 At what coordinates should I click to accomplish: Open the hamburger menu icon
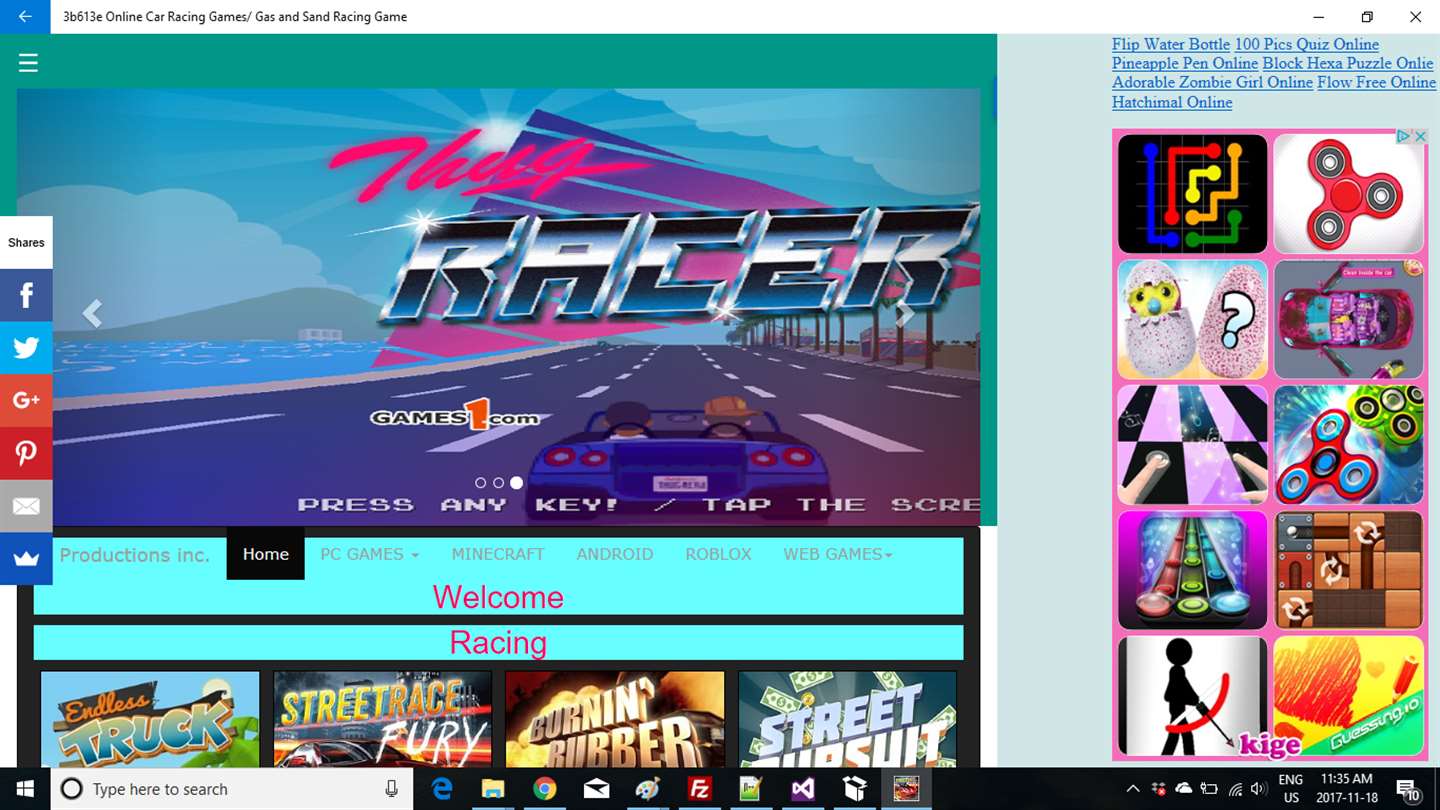click(x=28, y=63)
